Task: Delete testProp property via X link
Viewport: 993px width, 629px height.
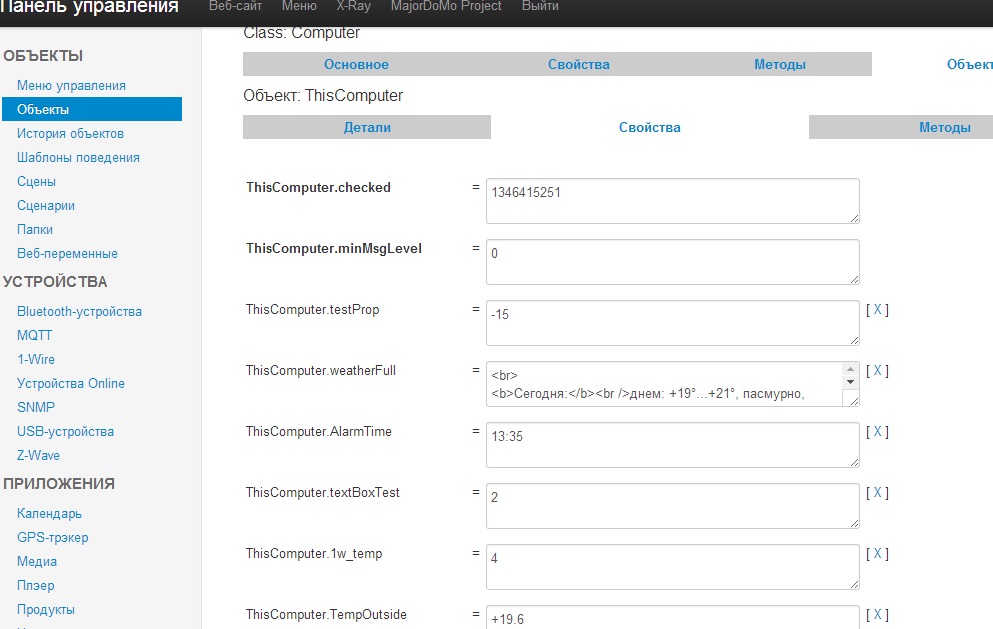Action: tap(877, 310)
